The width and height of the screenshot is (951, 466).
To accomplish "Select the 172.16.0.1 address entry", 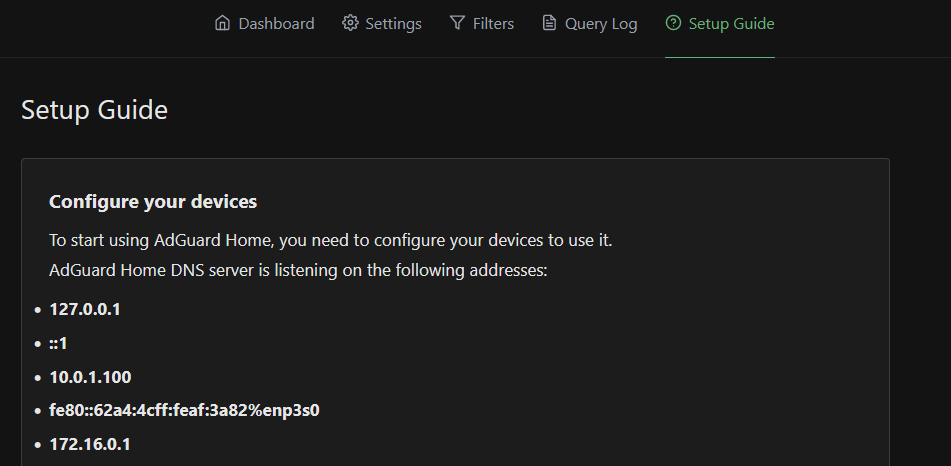I will coord(90,443).
